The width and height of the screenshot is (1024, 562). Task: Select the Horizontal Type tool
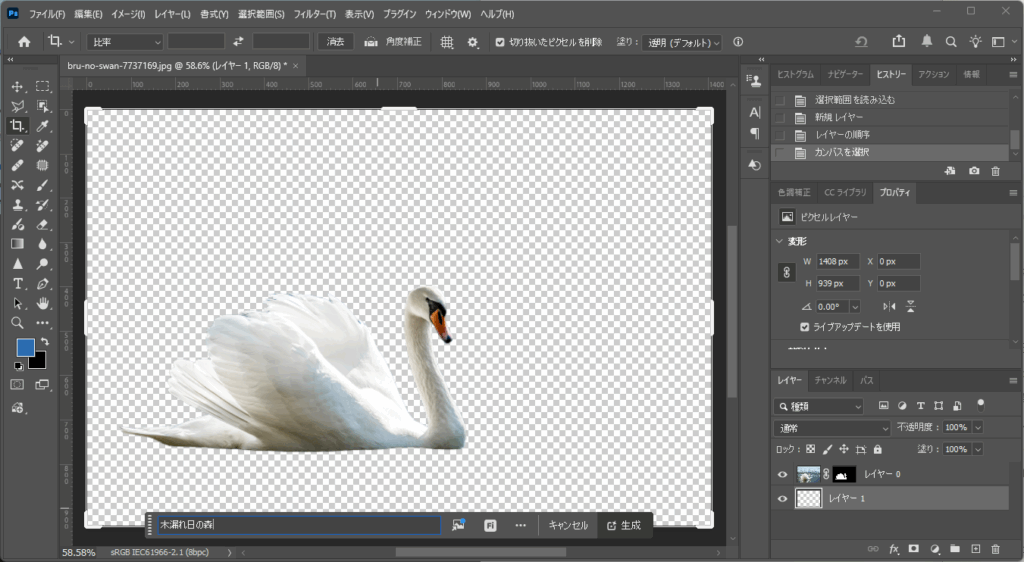point(17,284)
